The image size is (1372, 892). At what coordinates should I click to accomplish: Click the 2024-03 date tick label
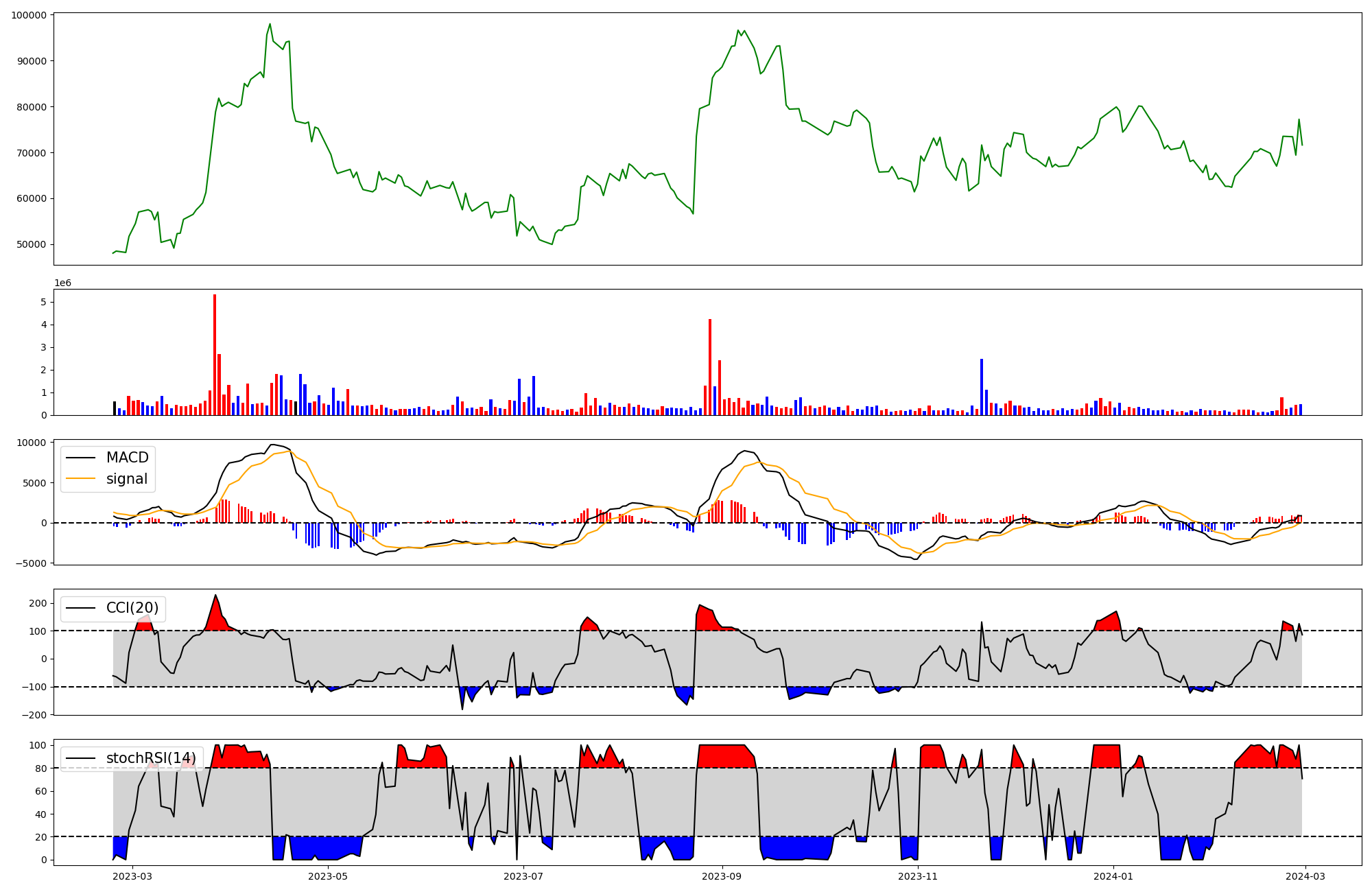pos(1305,876)
